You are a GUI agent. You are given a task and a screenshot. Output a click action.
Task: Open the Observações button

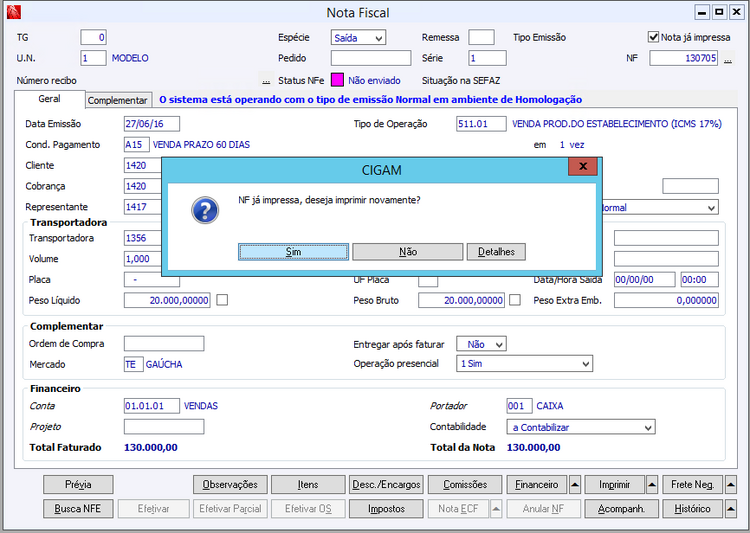230,485
